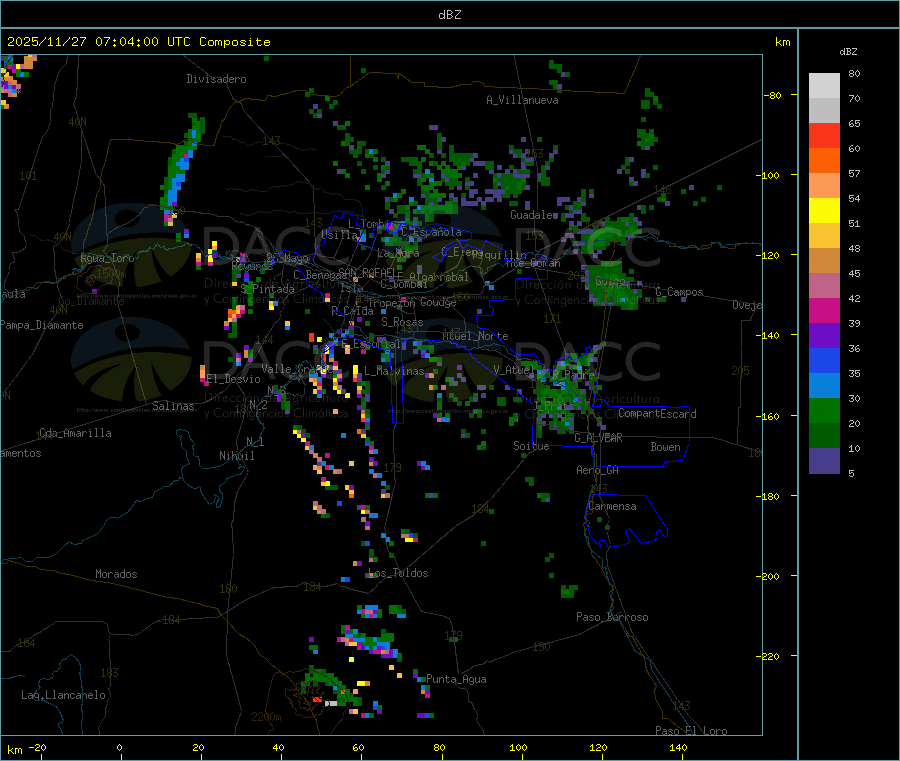
Task: Select the dark violet 5-10 dBZ legend swatch
Action: 824,461
